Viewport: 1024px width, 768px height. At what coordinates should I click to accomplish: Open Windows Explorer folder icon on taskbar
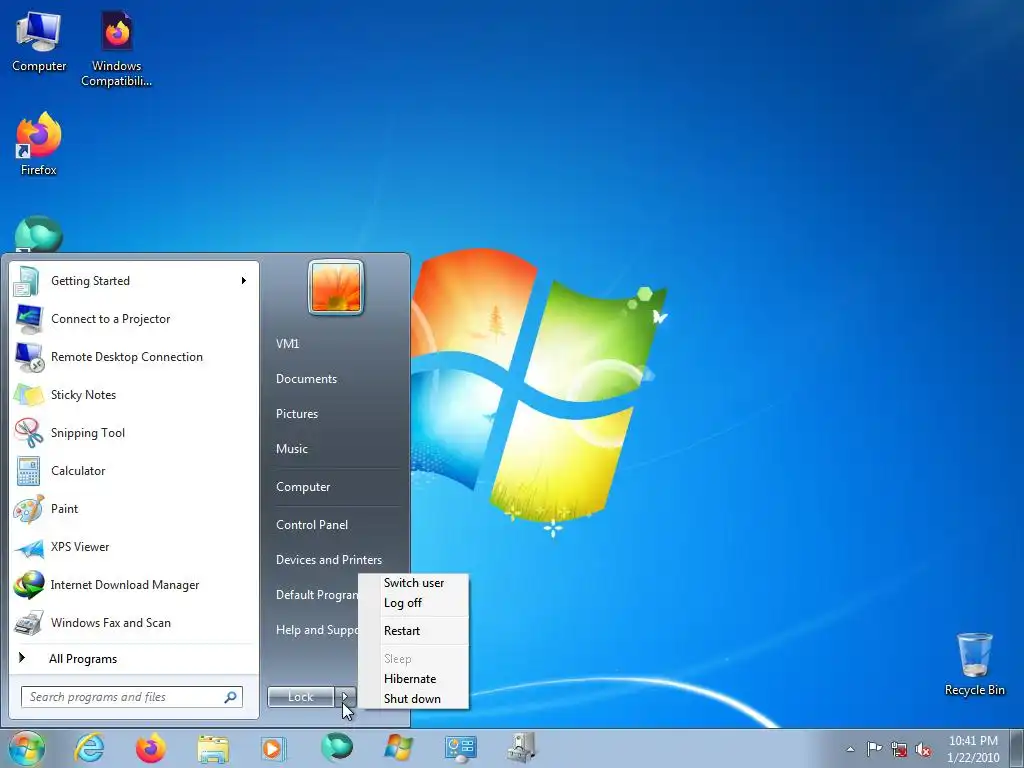(x=213, y=749)
